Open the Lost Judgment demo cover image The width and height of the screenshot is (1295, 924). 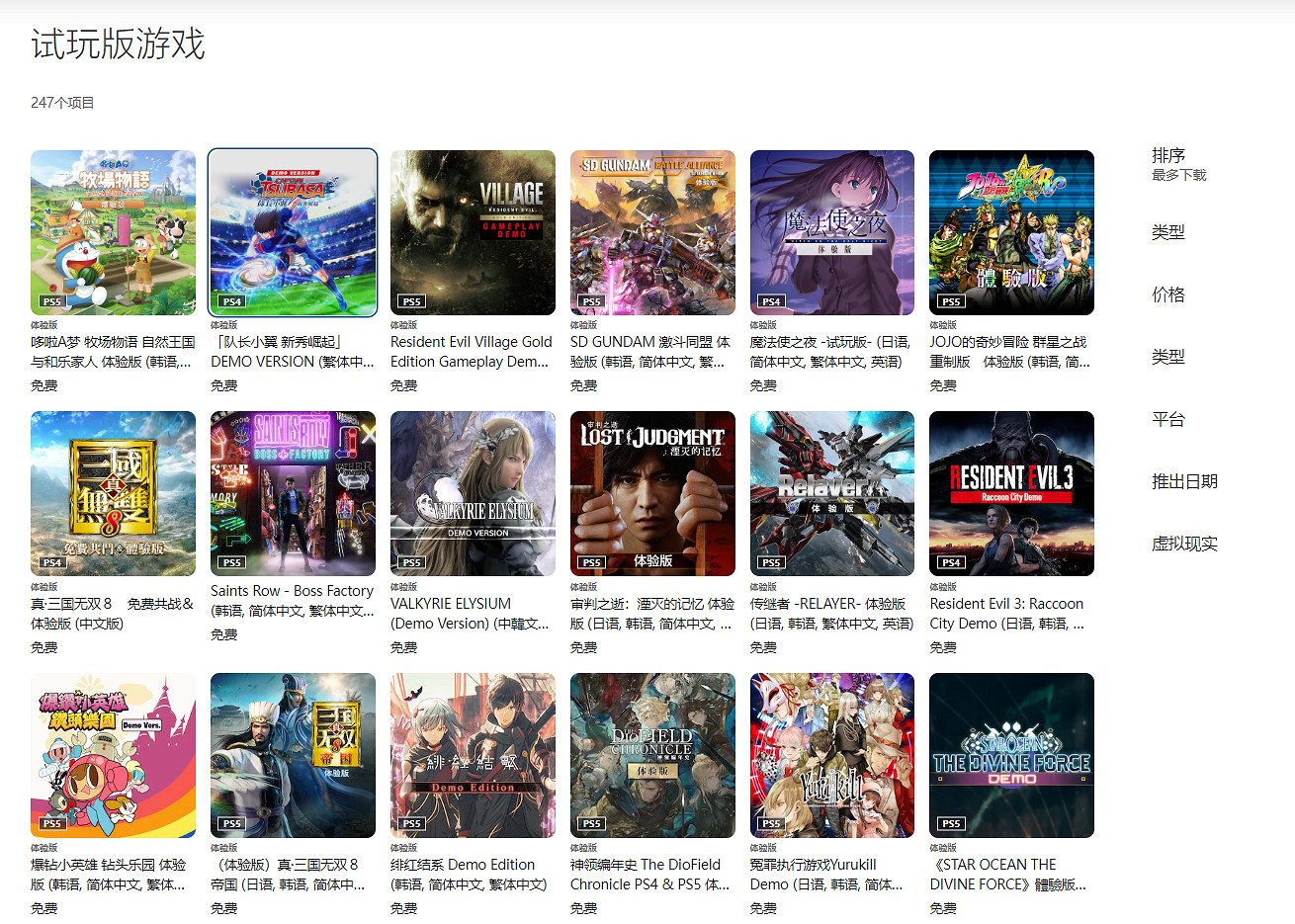click(652, 493)
